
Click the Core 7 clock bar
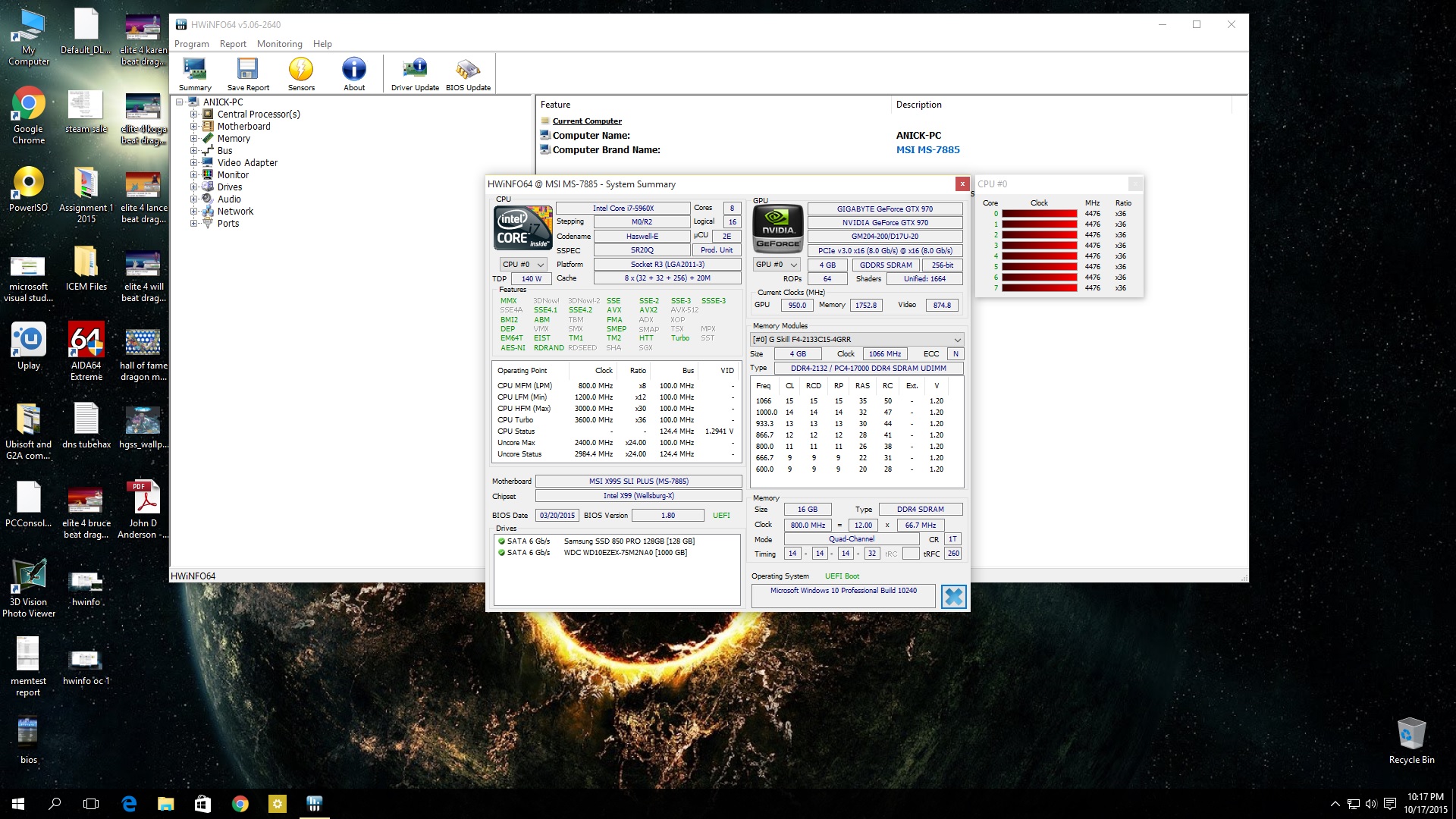(x=1039, y=288)
